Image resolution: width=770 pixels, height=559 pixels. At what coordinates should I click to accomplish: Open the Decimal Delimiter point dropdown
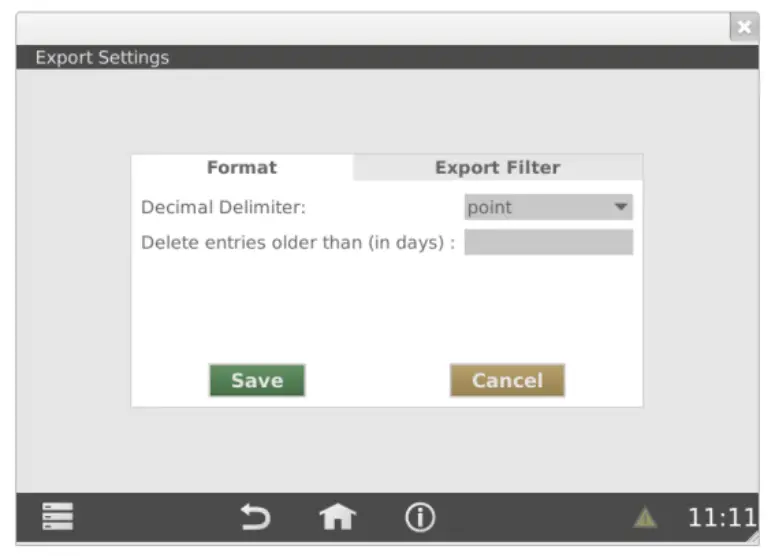point(549,207)
